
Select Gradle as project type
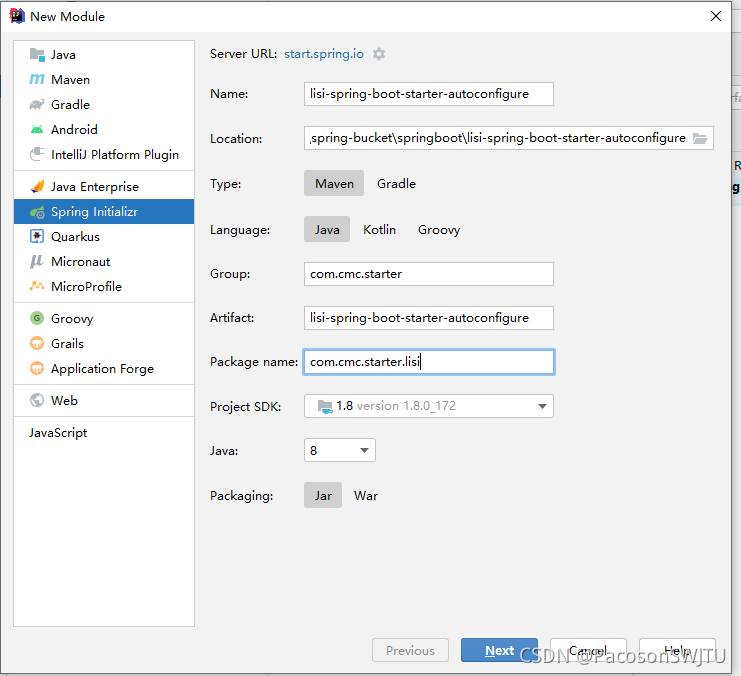coord(396,183)
